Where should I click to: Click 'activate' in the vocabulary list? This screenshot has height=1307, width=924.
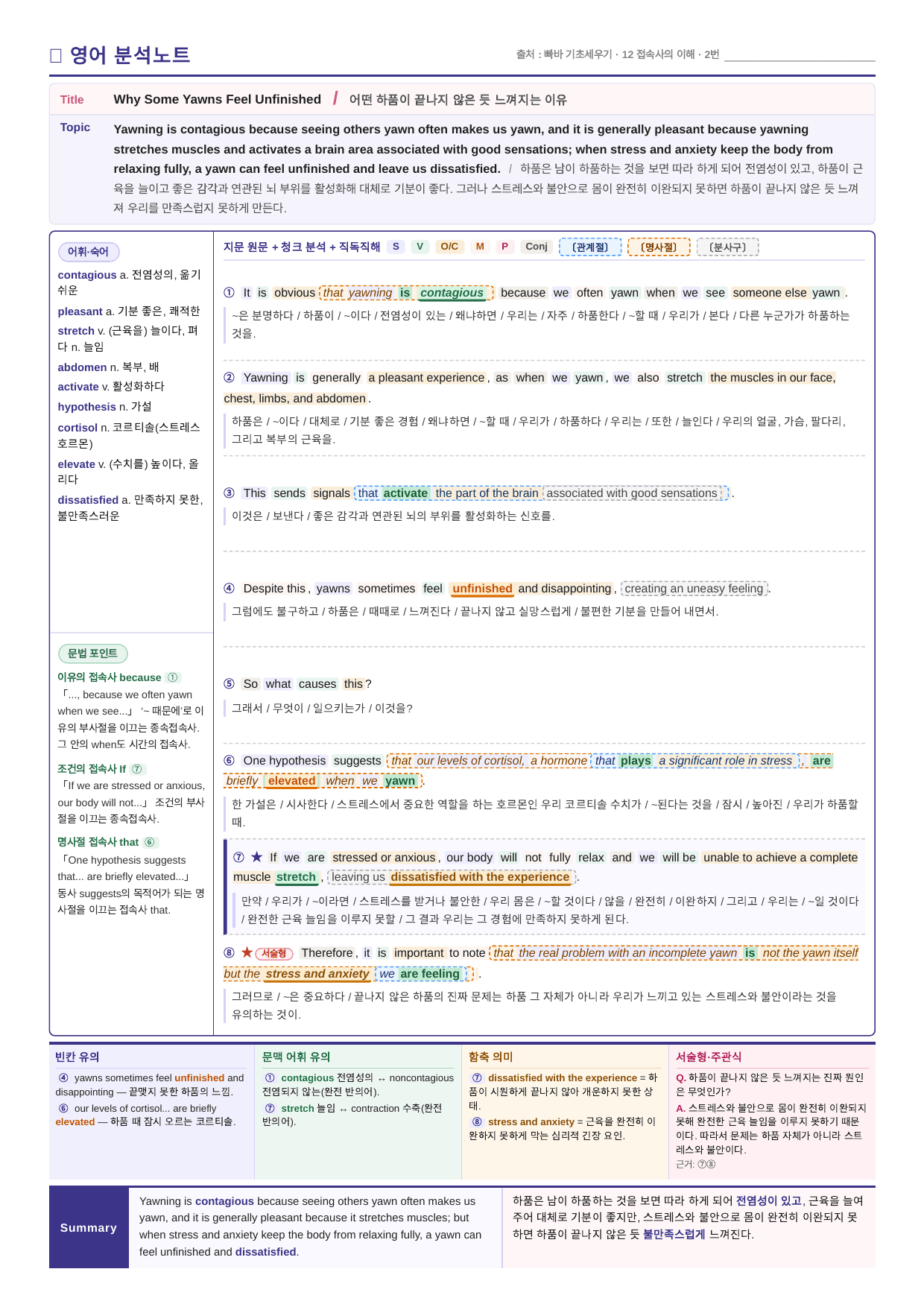pos(78,387)
